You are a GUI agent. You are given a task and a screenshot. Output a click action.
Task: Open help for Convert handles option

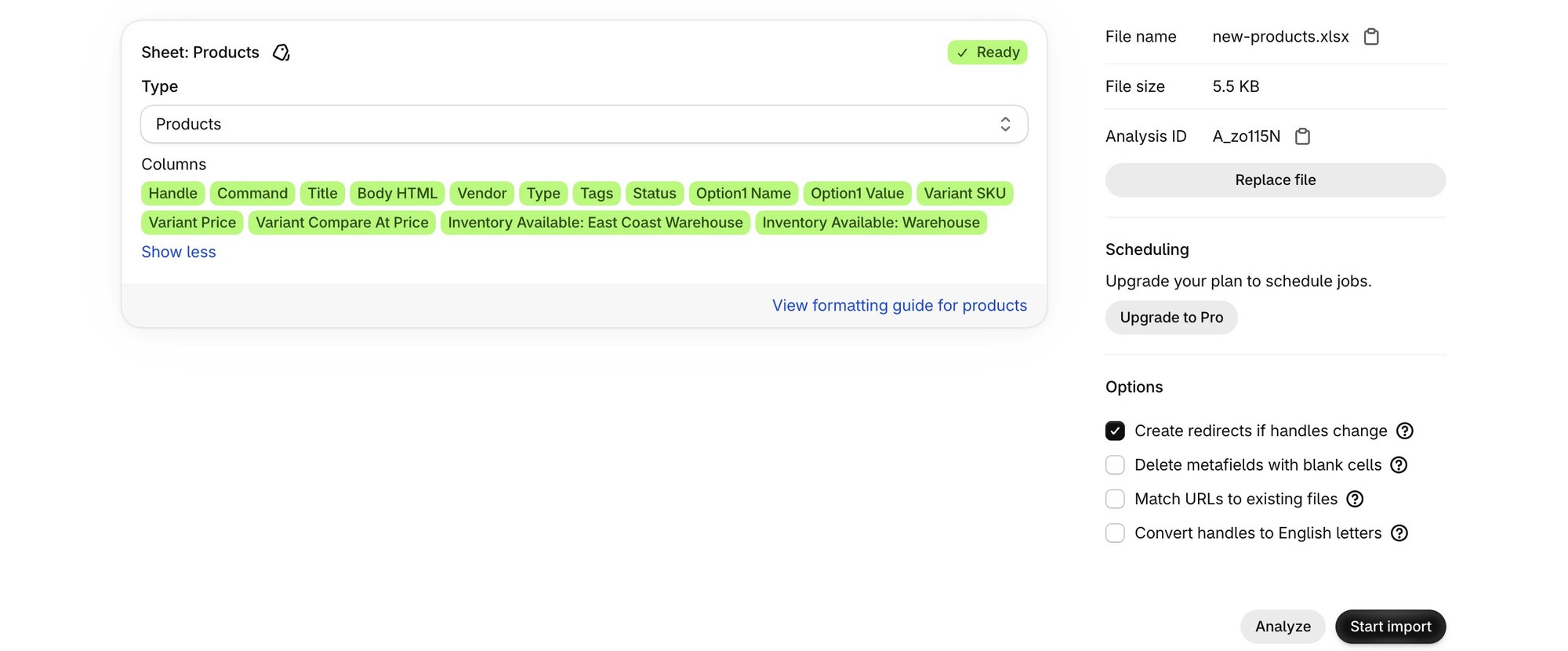coord(1399,533)
